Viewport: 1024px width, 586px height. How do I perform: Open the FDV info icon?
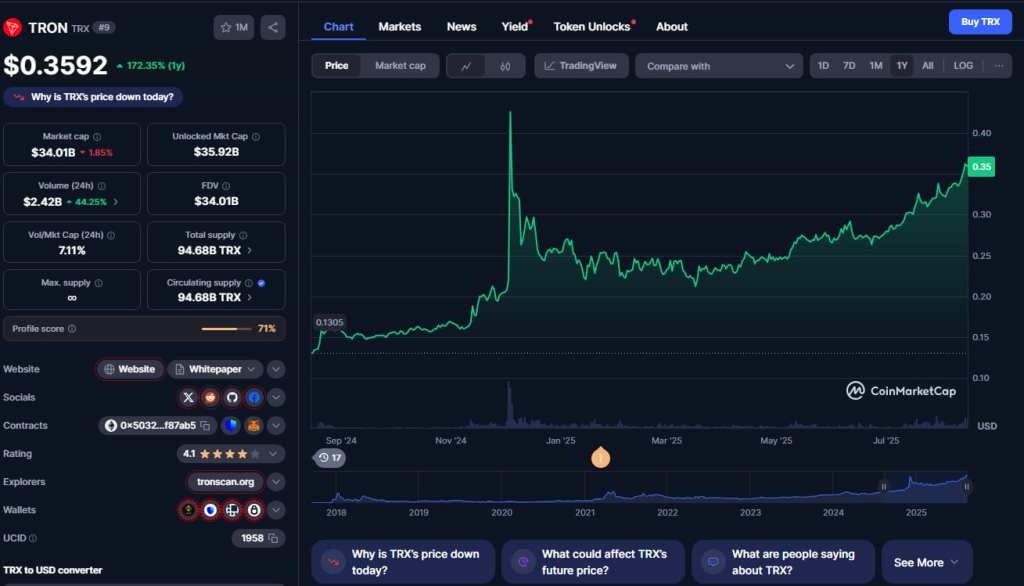(226, 186)
